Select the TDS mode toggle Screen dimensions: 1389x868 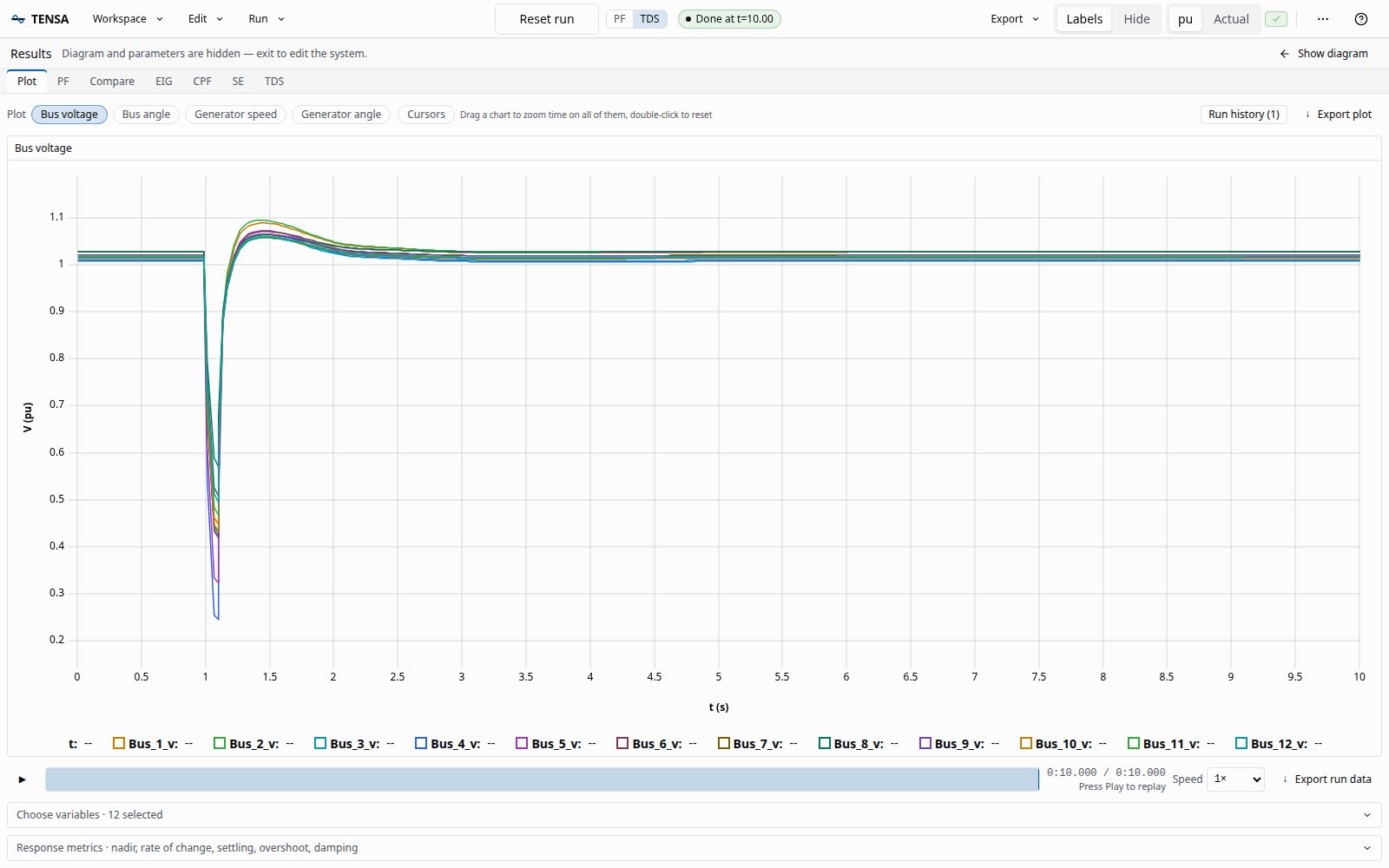pyautogui.click(x=649, y=19)
